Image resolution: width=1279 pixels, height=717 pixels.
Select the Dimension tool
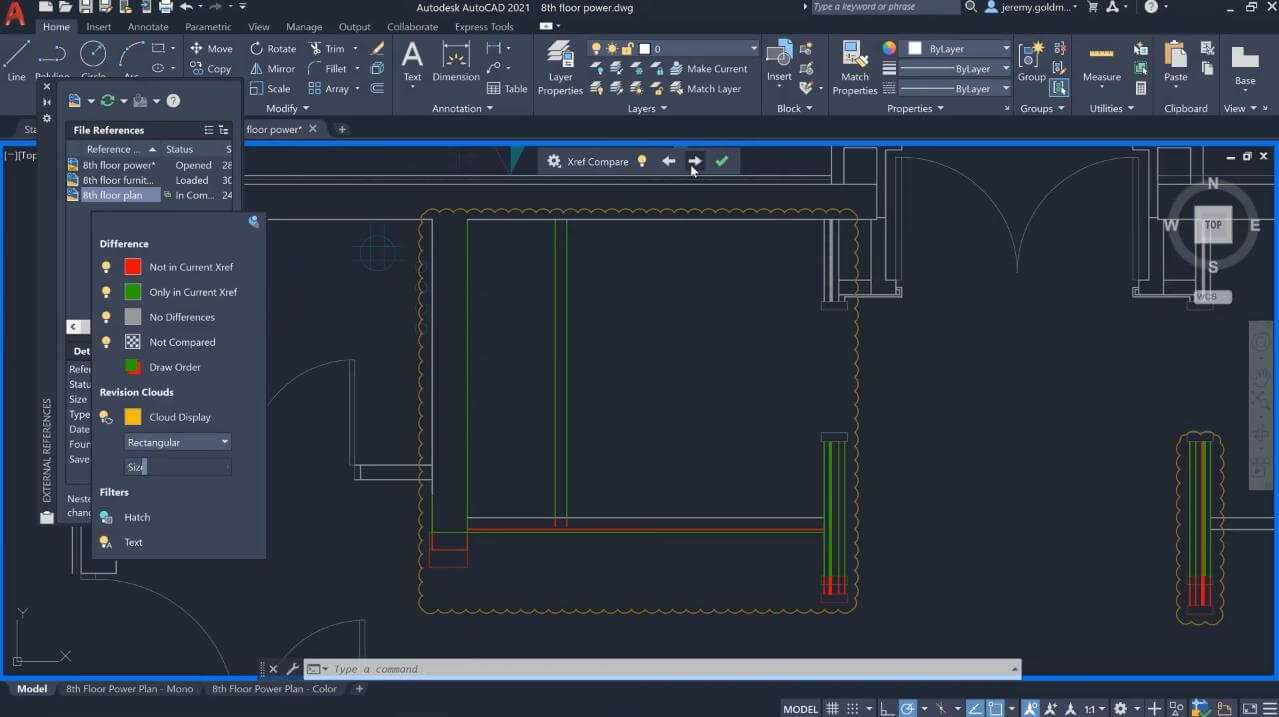(456, 62)
